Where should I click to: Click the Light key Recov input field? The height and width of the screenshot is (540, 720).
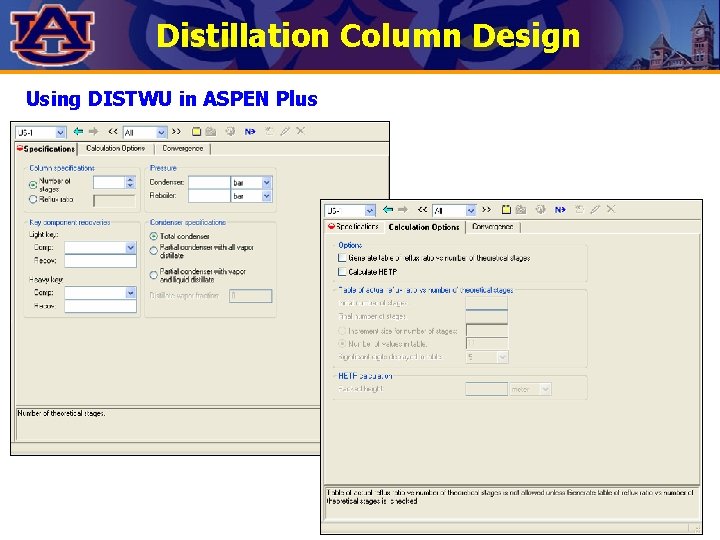tap(101, 261)
